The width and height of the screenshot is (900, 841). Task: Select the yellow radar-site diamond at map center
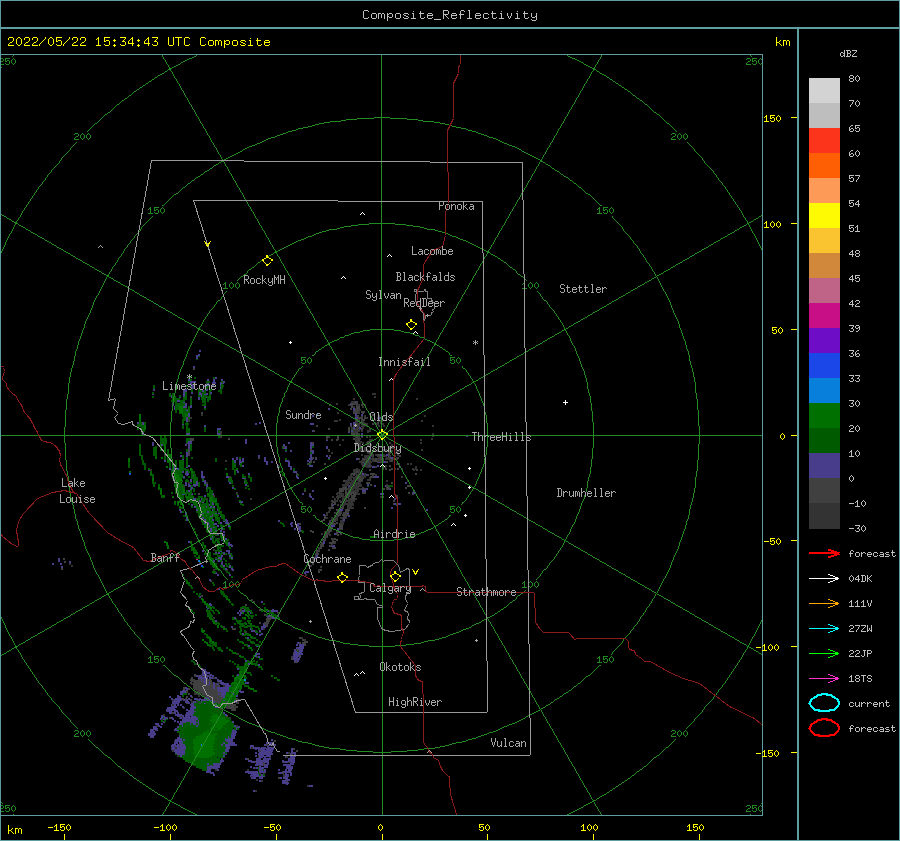382,435
